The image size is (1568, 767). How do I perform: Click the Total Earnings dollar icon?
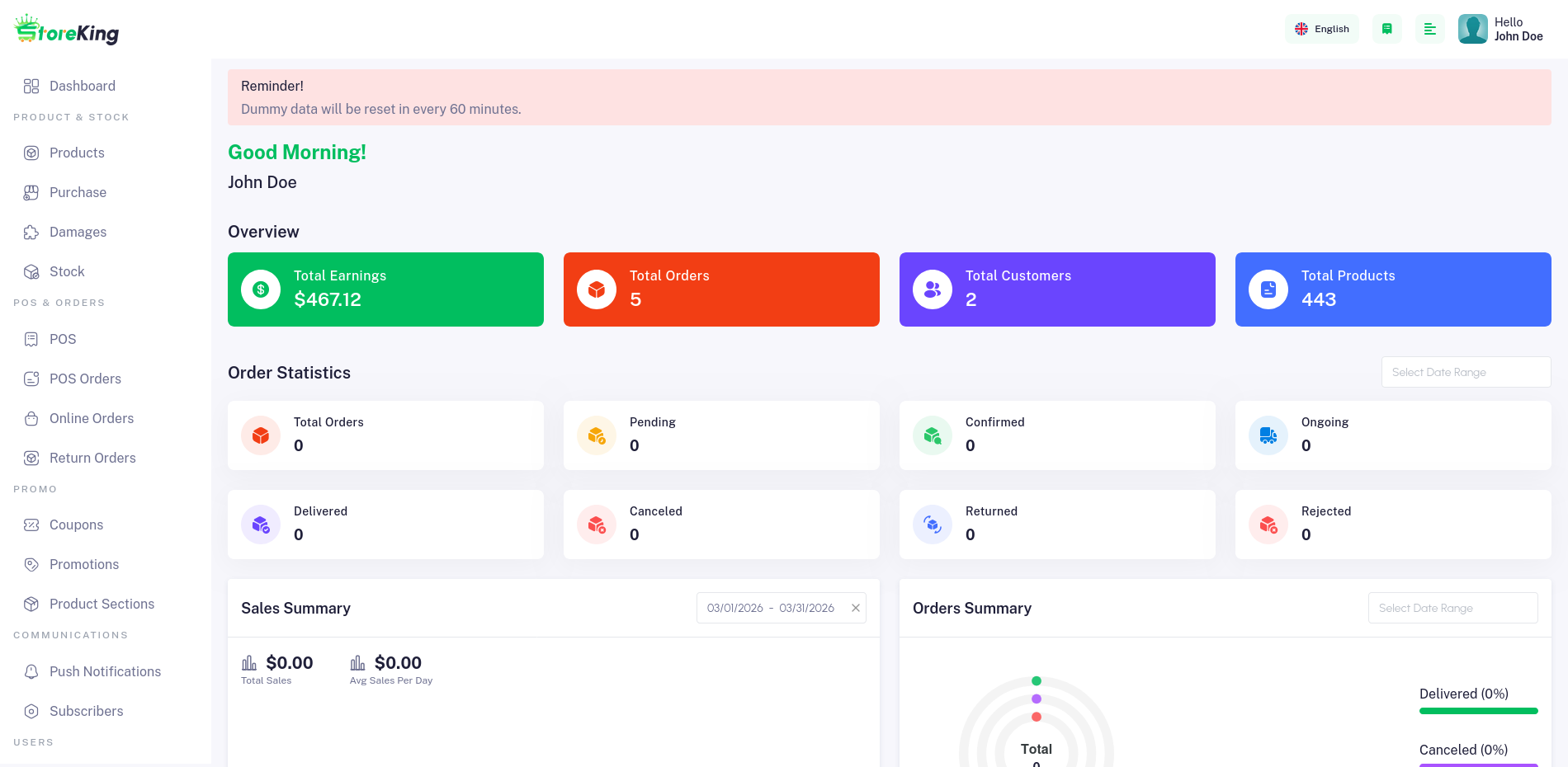[261, 289]
